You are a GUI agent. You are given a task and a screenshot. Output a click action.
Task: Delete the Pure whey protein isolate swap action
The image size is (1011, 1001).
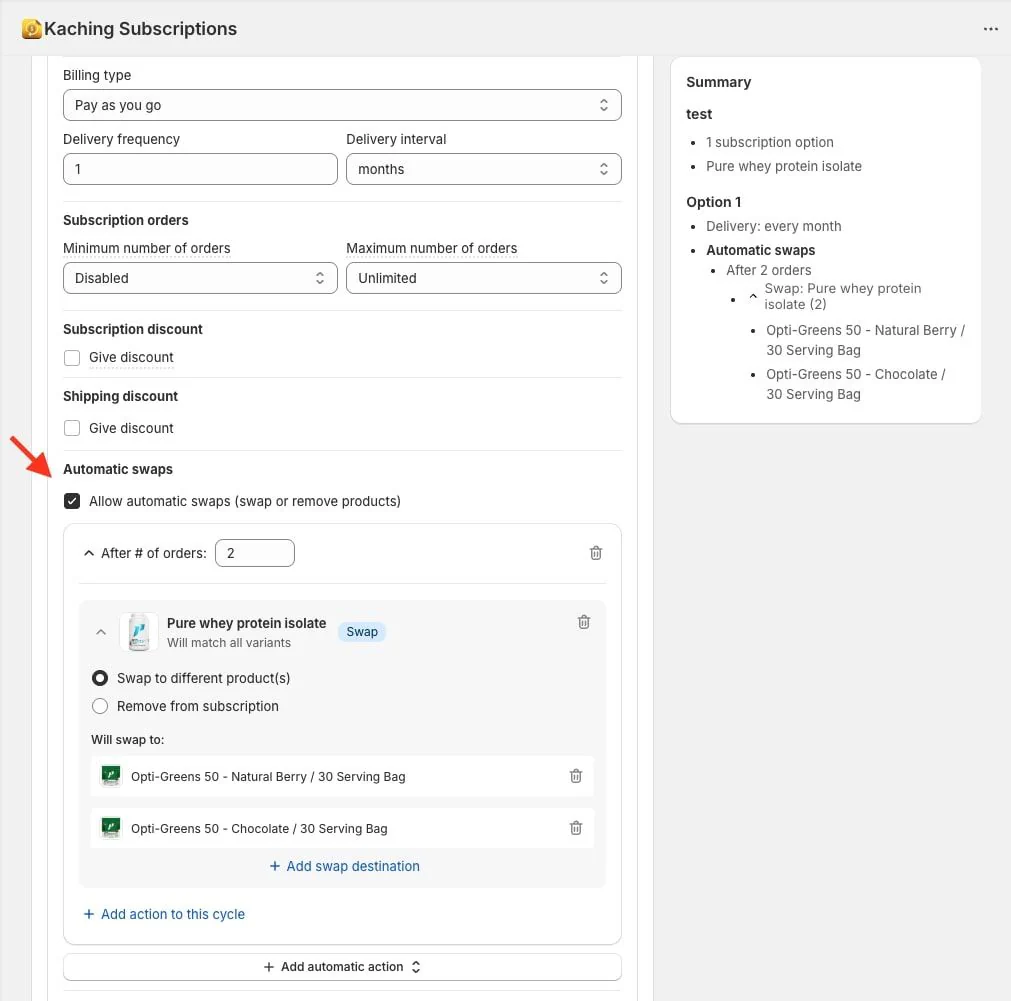pos(584,622)
